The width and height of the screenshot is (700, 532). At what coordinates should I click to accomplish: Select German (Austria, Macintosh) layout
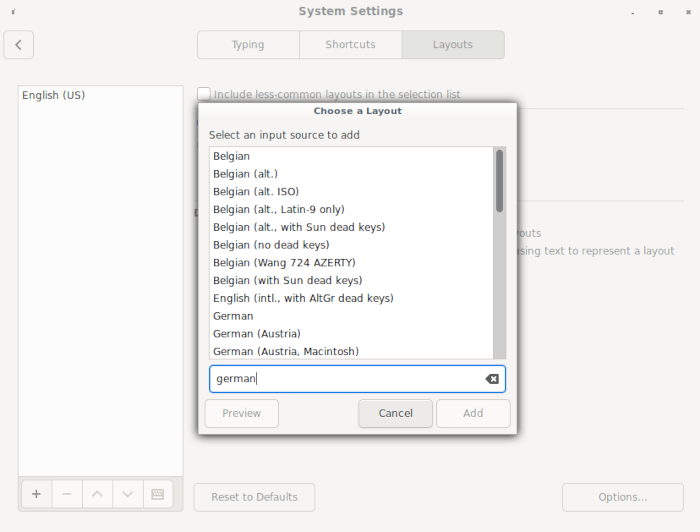(351, 351)
